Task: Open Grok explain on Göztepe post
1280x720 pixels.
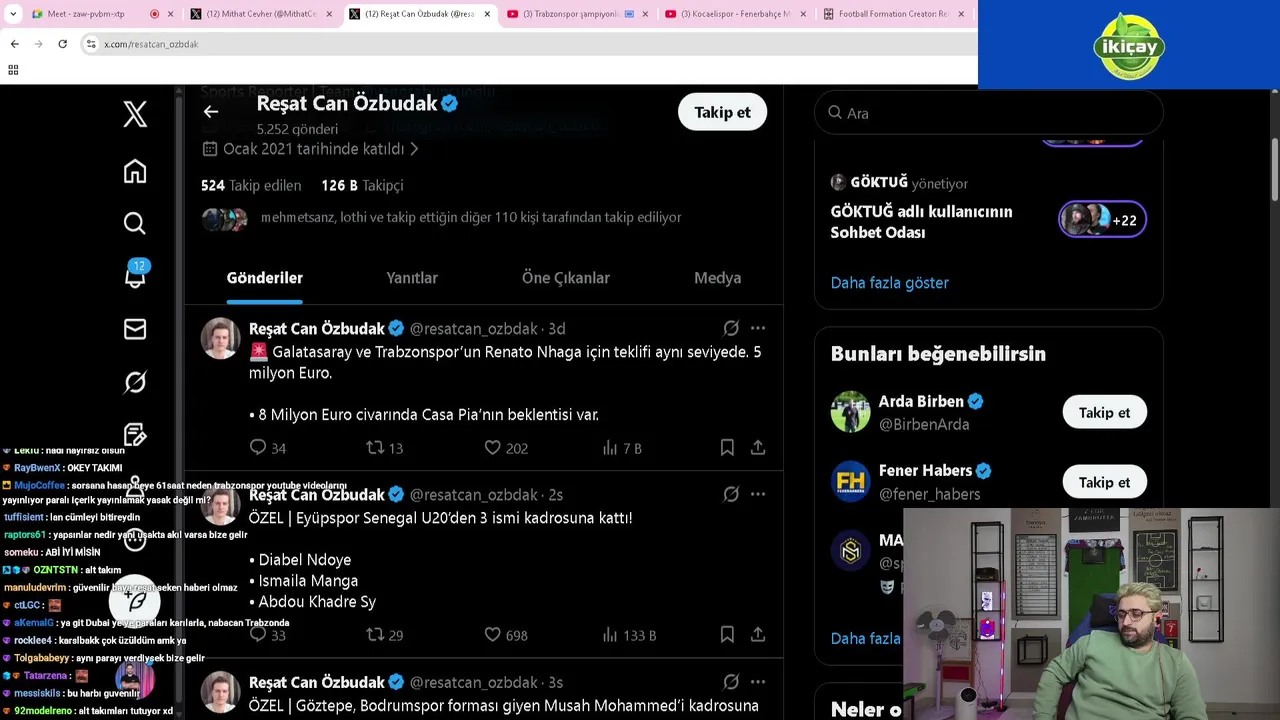Action: coord(731,682)
